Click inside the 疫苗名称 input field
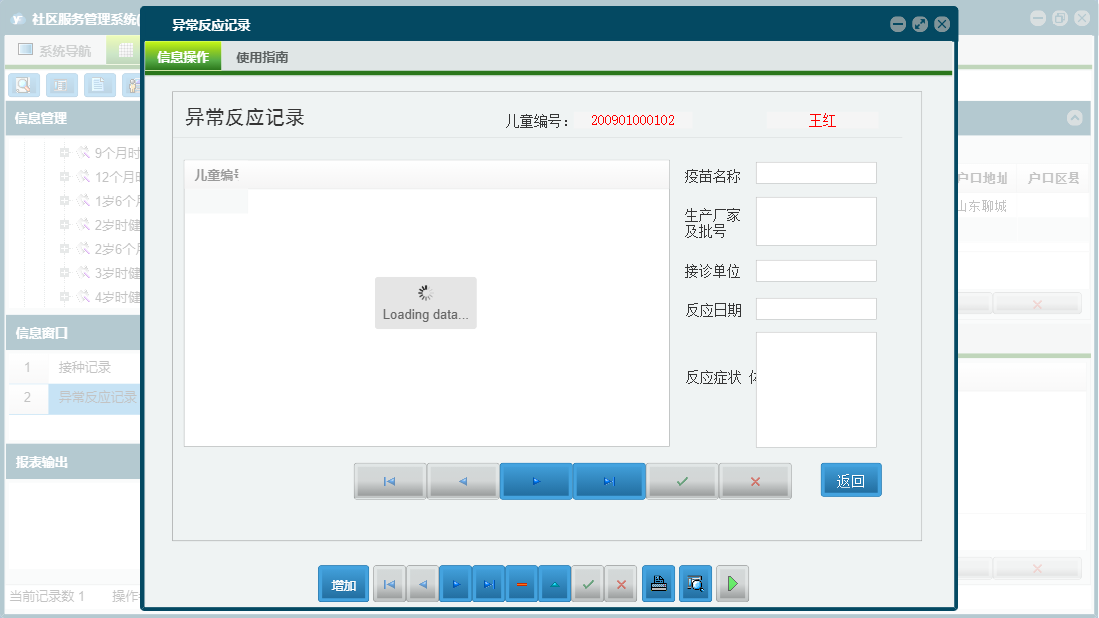The width and height of the screenshot is (1099, 618). pyautogui.click(x=815, y=172)
